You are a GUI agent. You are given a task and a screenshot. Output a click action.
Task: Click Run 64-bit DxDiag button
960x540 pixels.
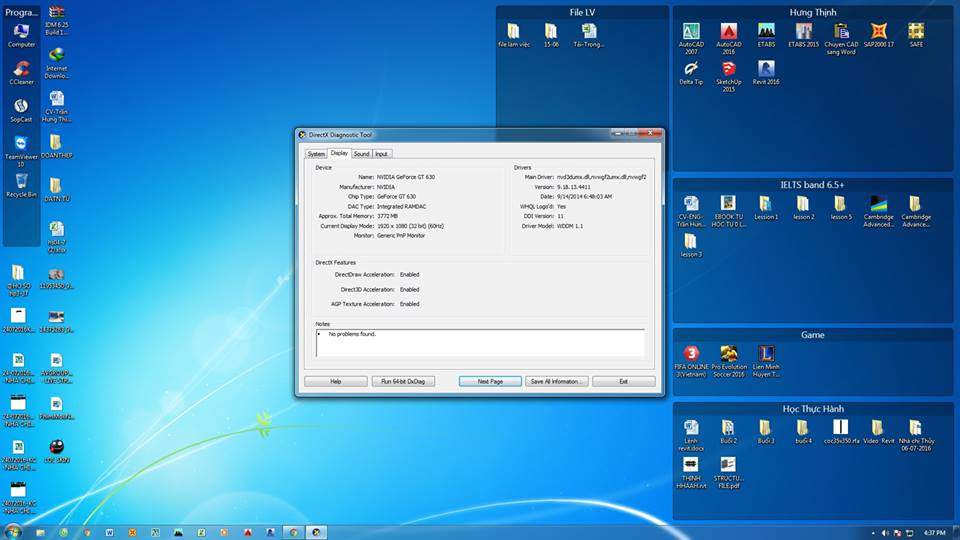[403, 381]
